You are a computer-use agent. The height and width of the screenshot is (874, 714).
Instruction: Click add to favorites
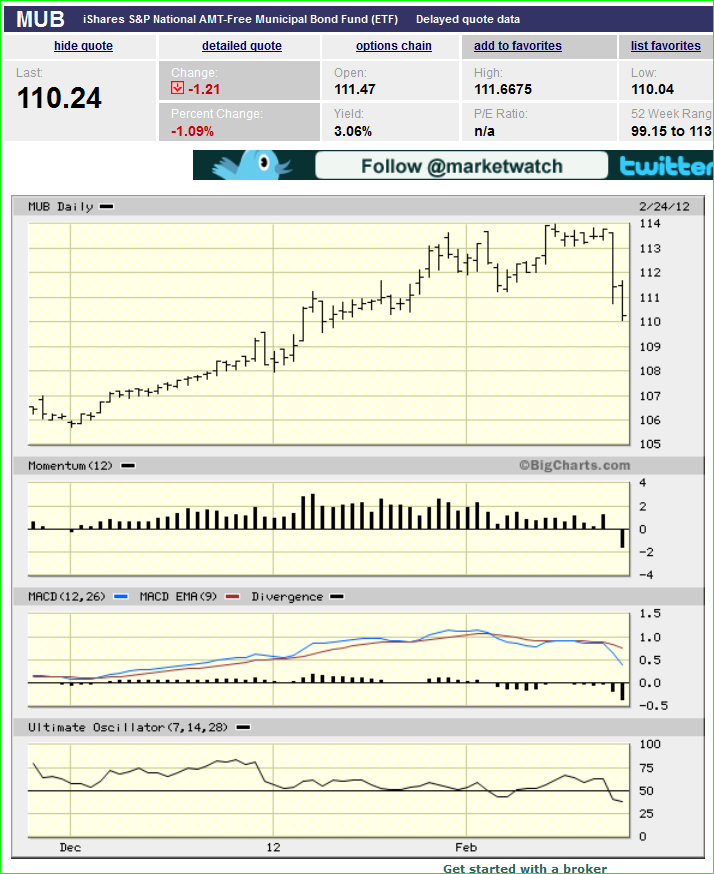pyautogui.click(x=517, y=46)
